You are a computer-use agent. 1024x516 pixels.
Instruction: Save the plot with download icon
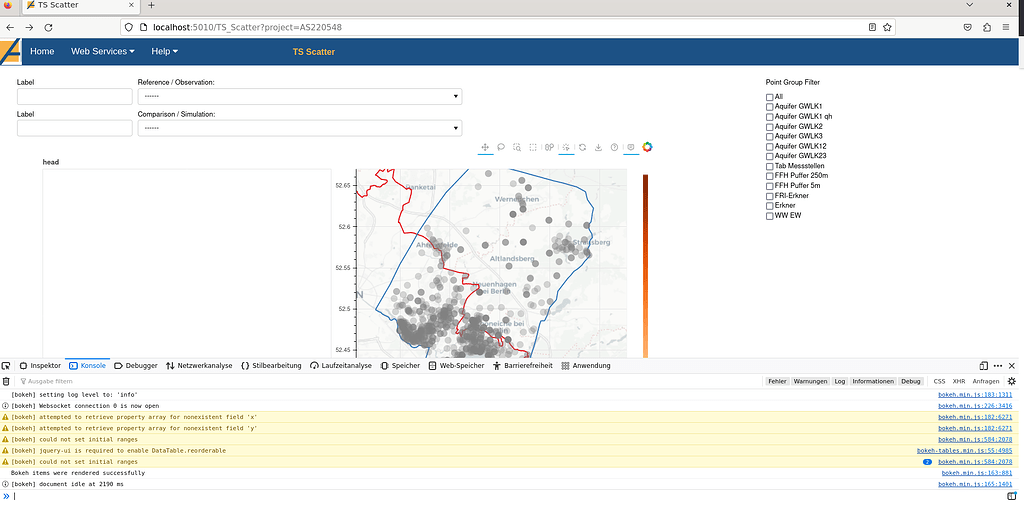coord(598,147)
